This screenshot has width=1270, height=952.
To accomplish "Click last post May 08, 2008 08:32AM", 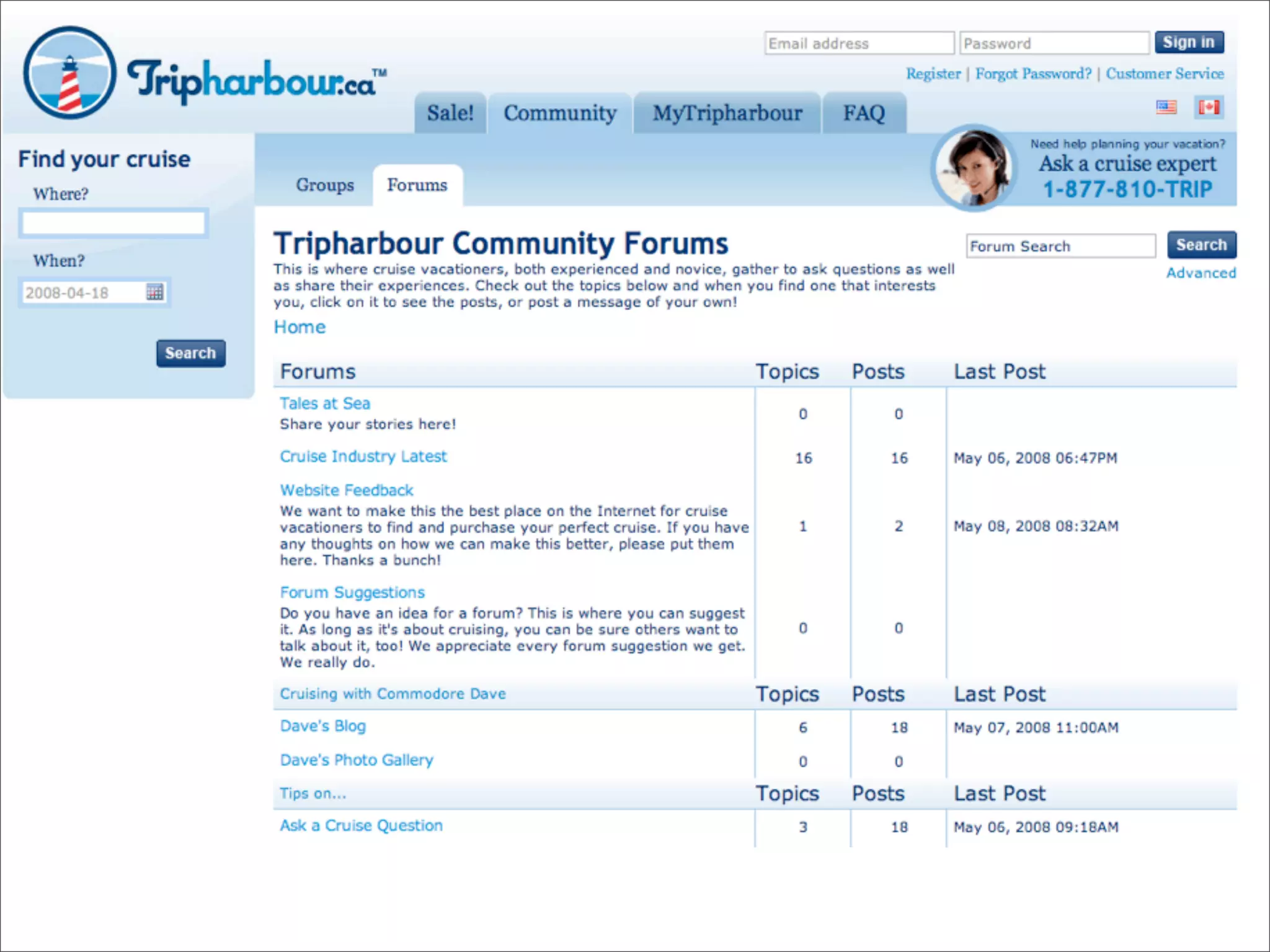I will coord(1036,527).
